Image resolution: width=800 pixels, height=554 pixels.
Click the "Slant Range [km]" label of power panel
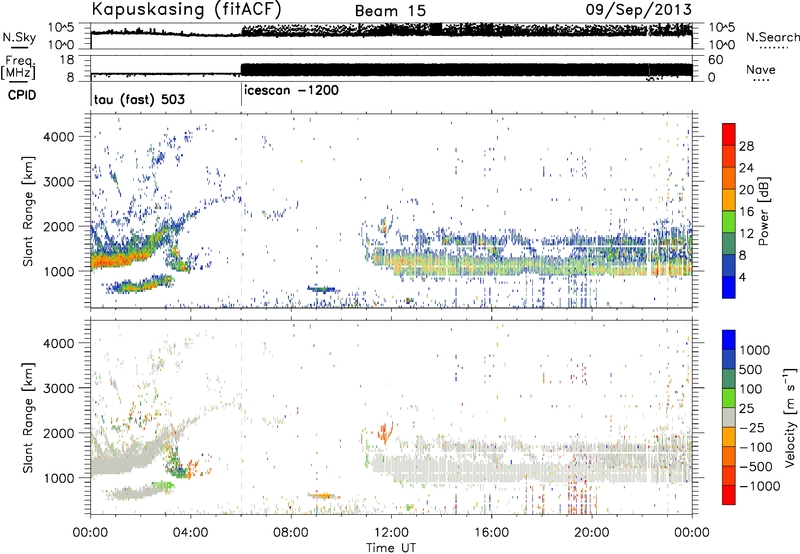point(28,211)
